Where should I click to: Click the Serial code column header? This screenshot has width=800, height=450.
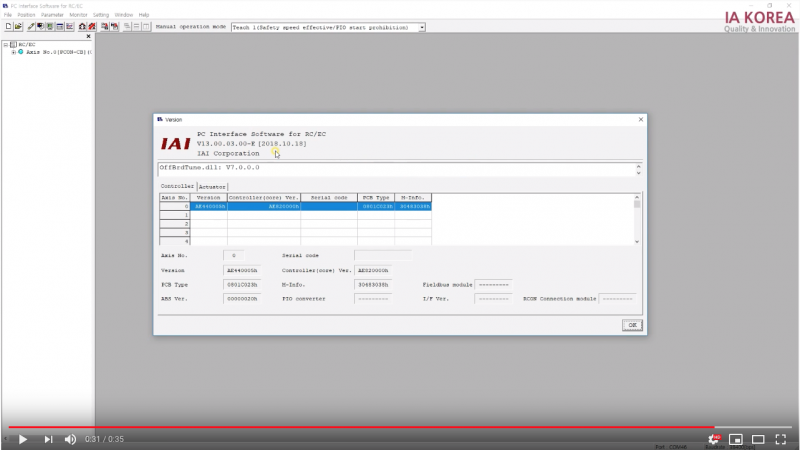coord(329,197)
